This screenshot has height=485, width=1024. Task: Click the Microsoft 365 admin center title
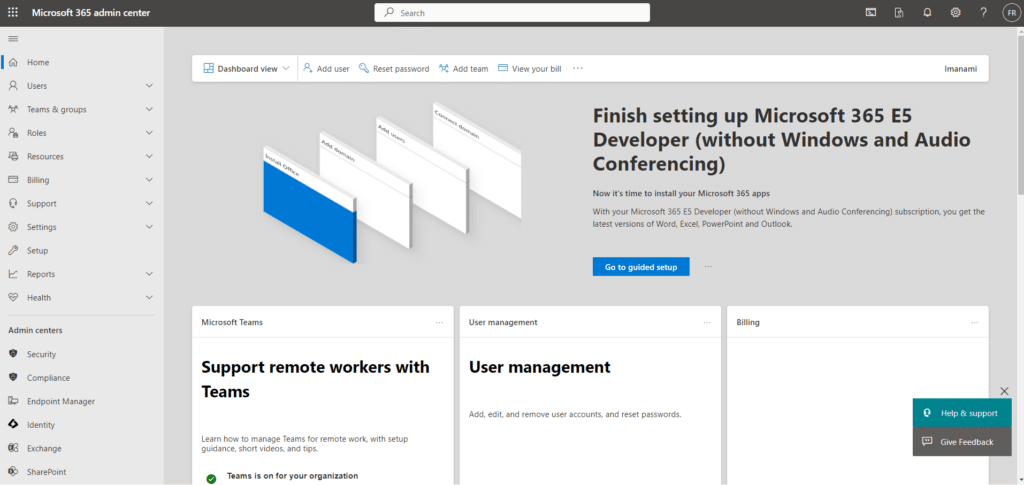[91, 12]
